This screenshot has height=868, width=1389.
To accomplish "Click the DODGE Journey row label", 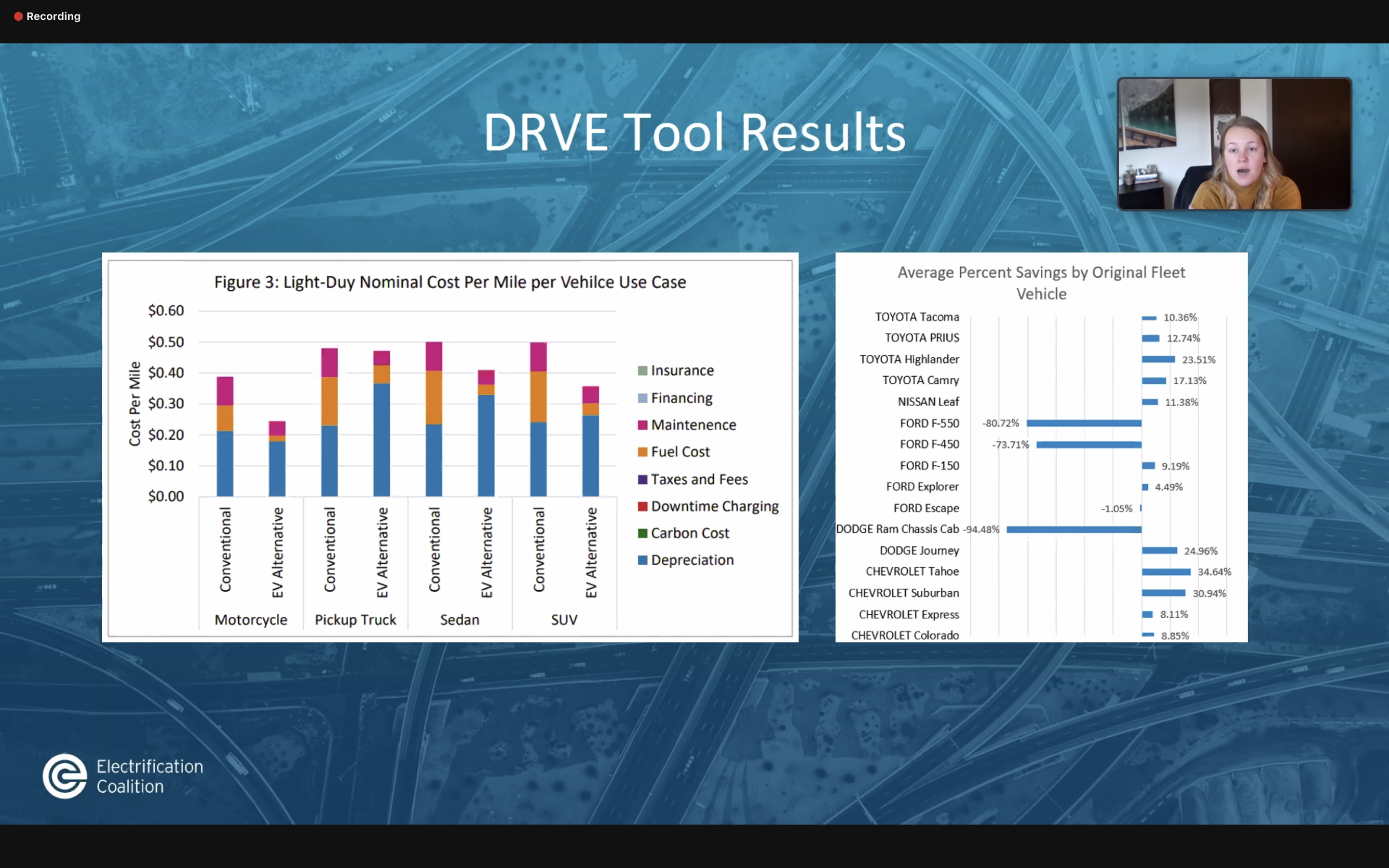I will pos(919,551).
